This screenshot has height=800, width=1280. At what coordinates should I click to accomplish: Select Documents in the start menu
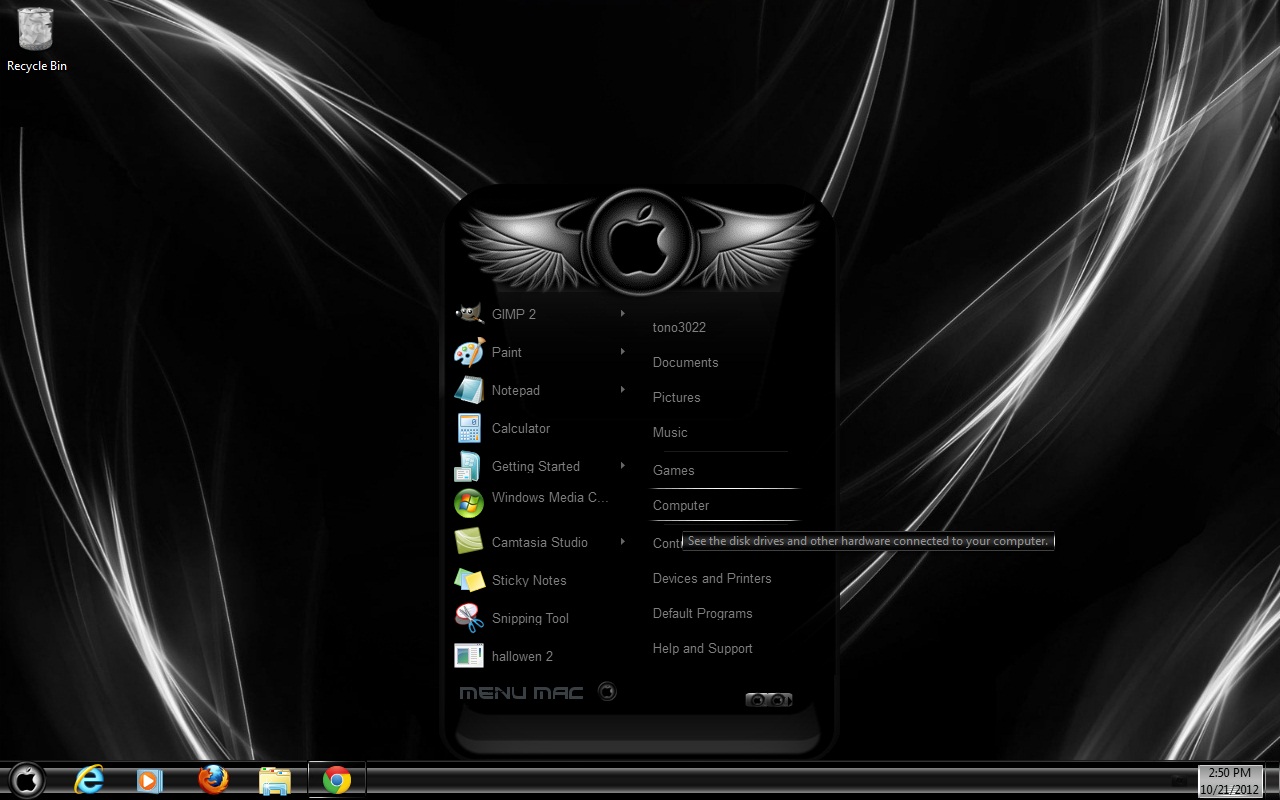tap(685, 362)
